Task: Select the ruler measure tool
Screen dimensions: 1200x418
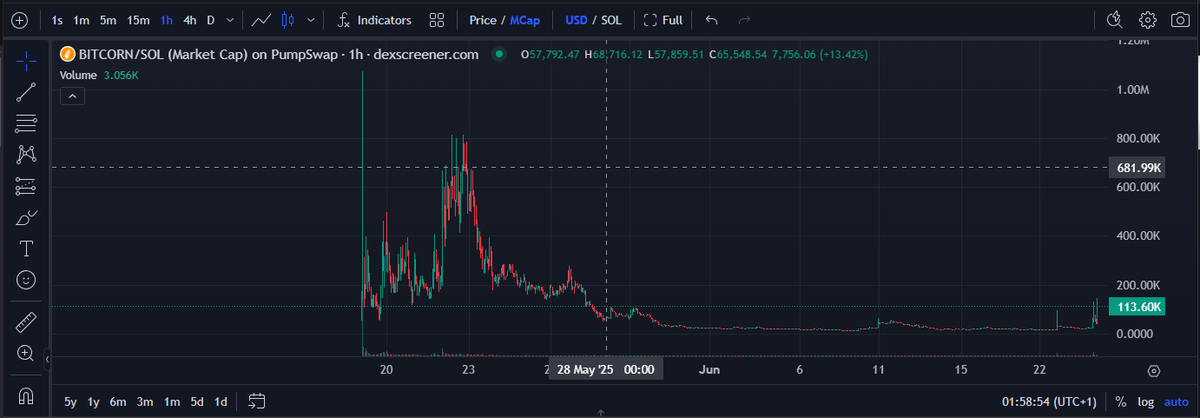Action: [x=26, y=322]
